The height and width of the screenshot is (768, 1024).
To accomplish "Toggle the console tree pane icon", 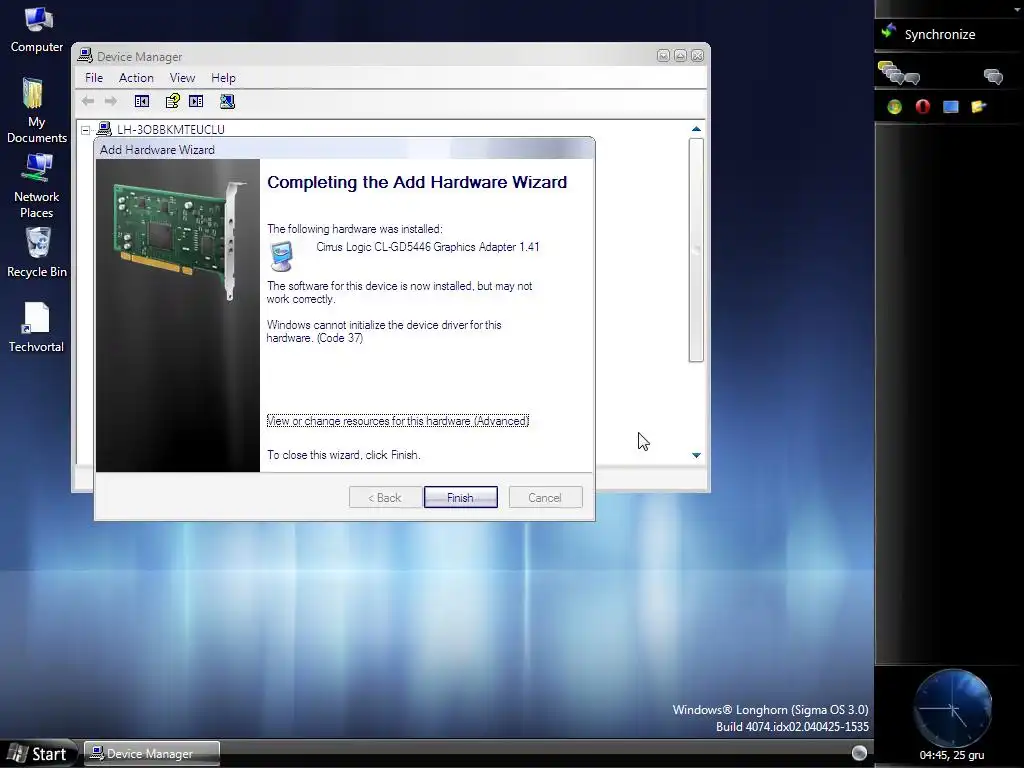I will point(142,101).
